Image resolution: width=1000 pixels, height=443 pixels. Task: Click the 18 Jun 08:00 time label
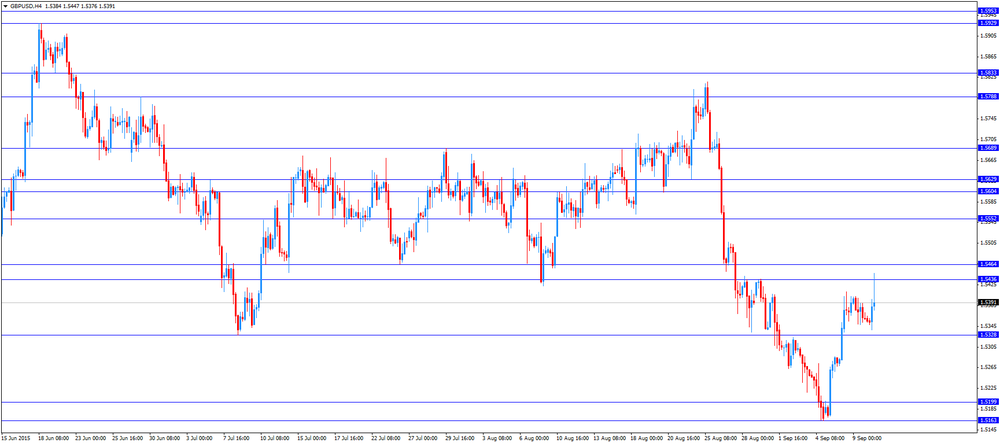53,439
